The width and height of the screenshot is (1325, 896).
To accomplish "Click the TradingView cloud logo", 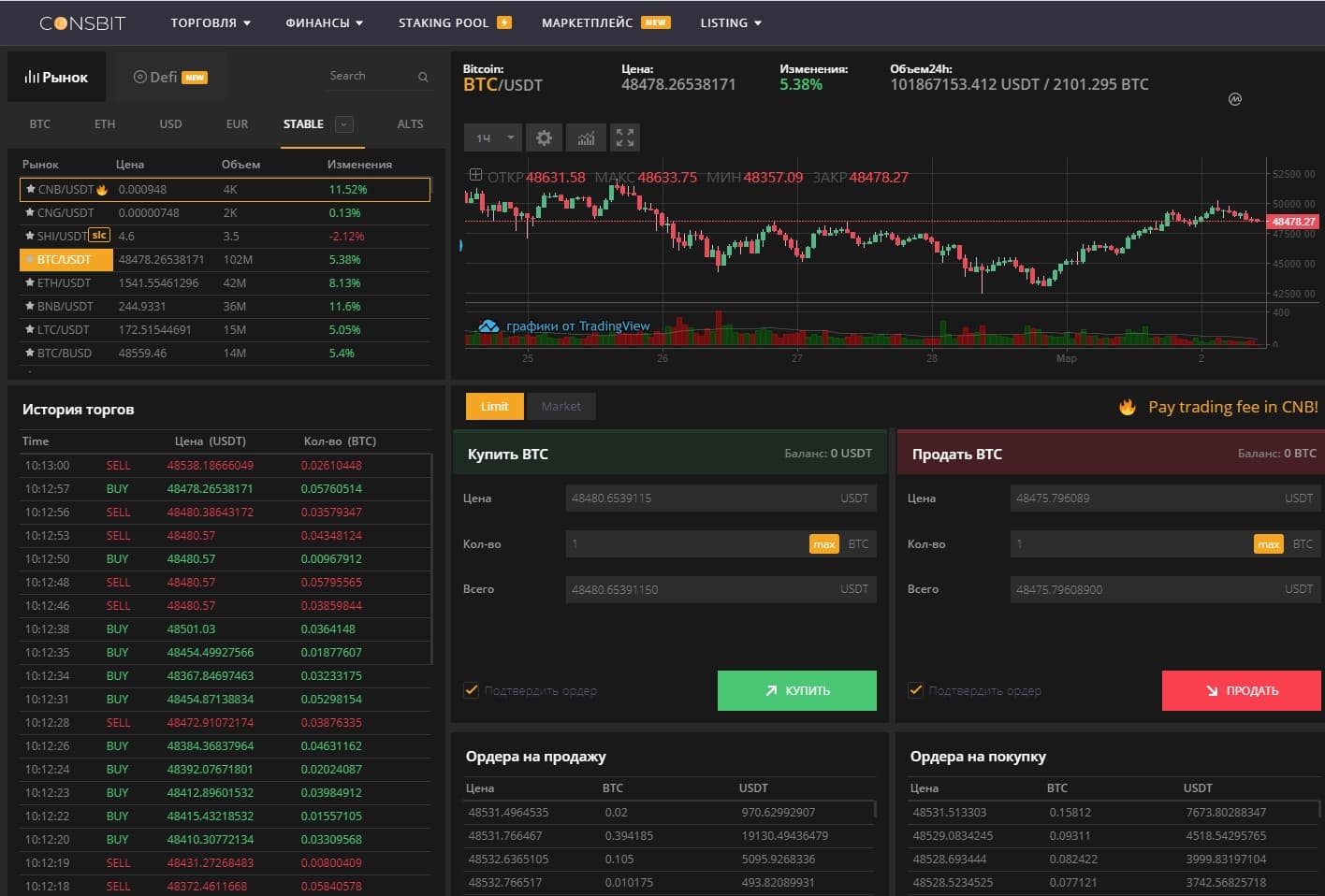I will pos(488,326).
